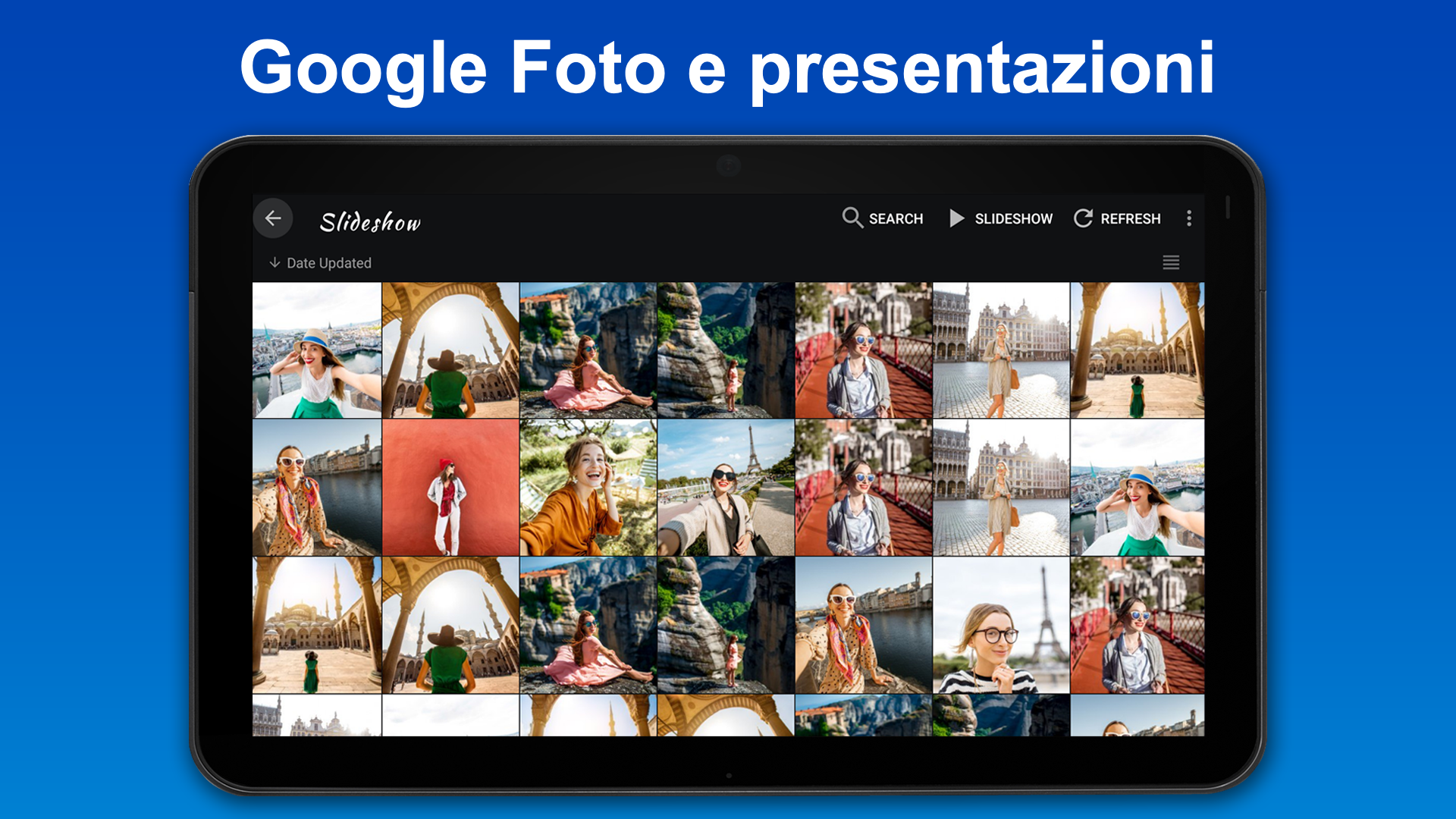
Task: Open photo of woman with glasses near Eiffel Tower
Action: pos(1001,626)
